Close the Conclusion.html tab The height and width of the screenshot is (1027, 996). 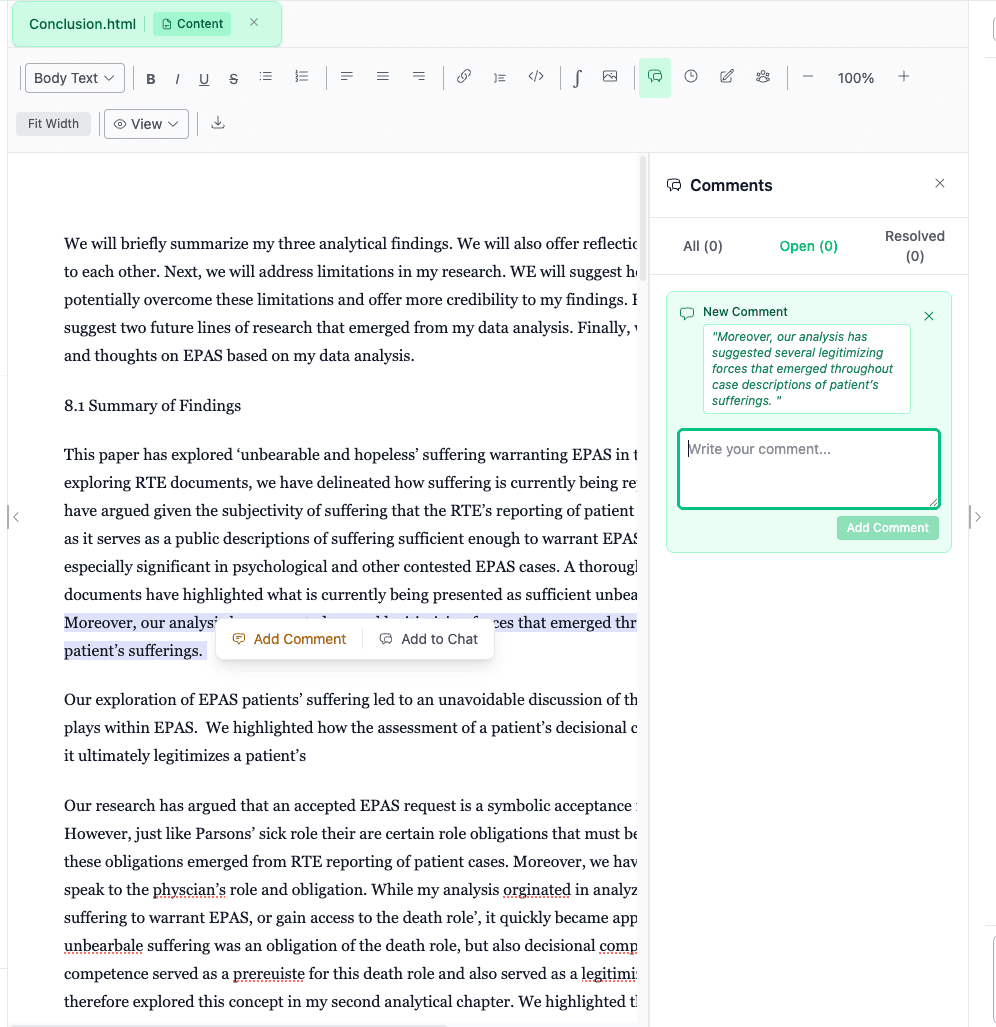[254, 23]
